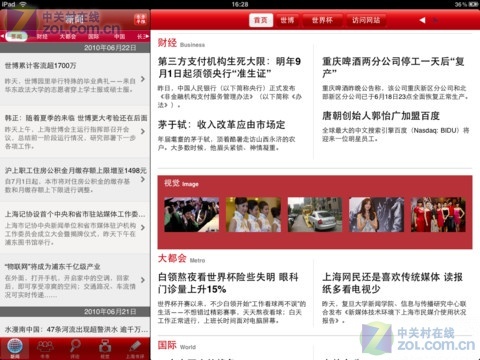The height and width of the screenshot is (360, 480).
Task: Open the hostesses in white dresses thumbnail
Action: click(x=253, y=215)
